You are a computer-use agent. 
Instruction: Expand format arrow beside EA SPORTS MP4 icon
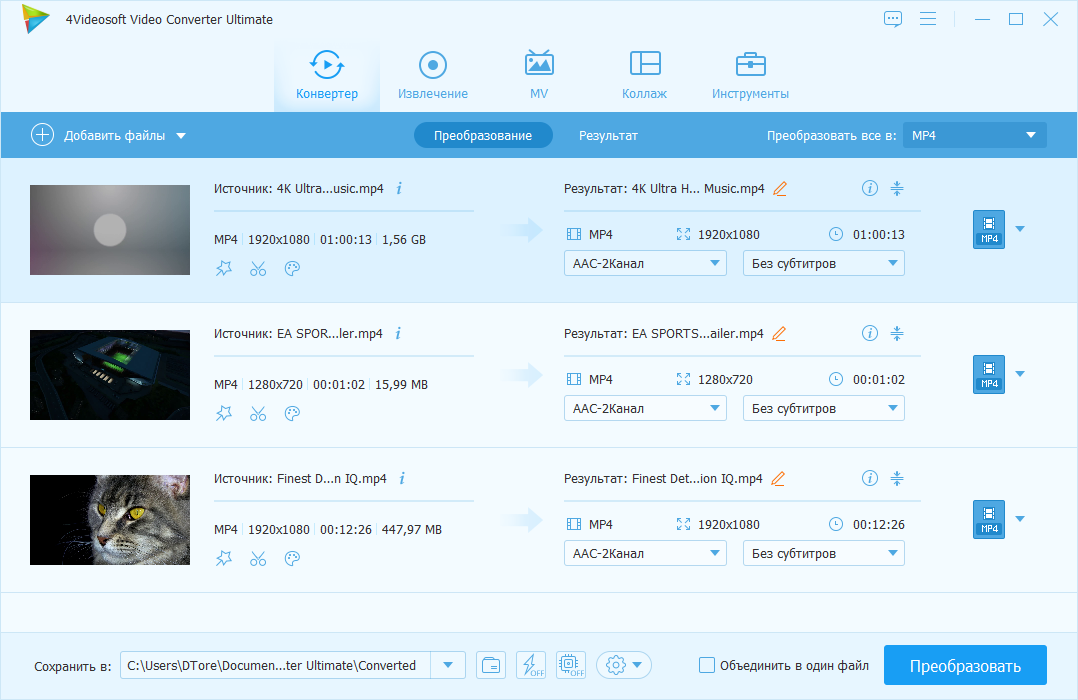point(1020,374)
